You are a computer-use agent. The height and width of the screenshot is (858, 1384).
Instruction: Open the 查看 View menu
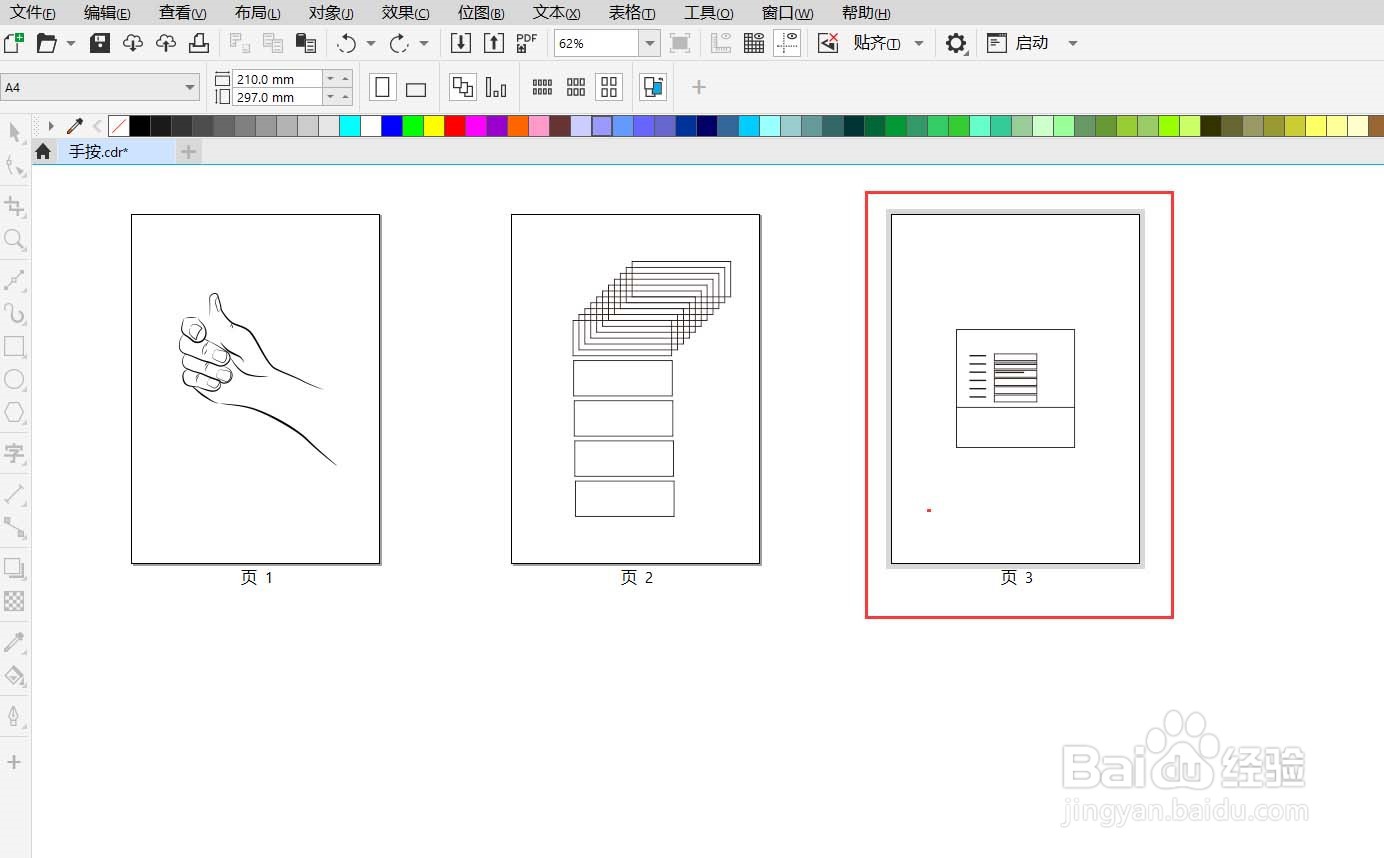click(x=182, y=13)
